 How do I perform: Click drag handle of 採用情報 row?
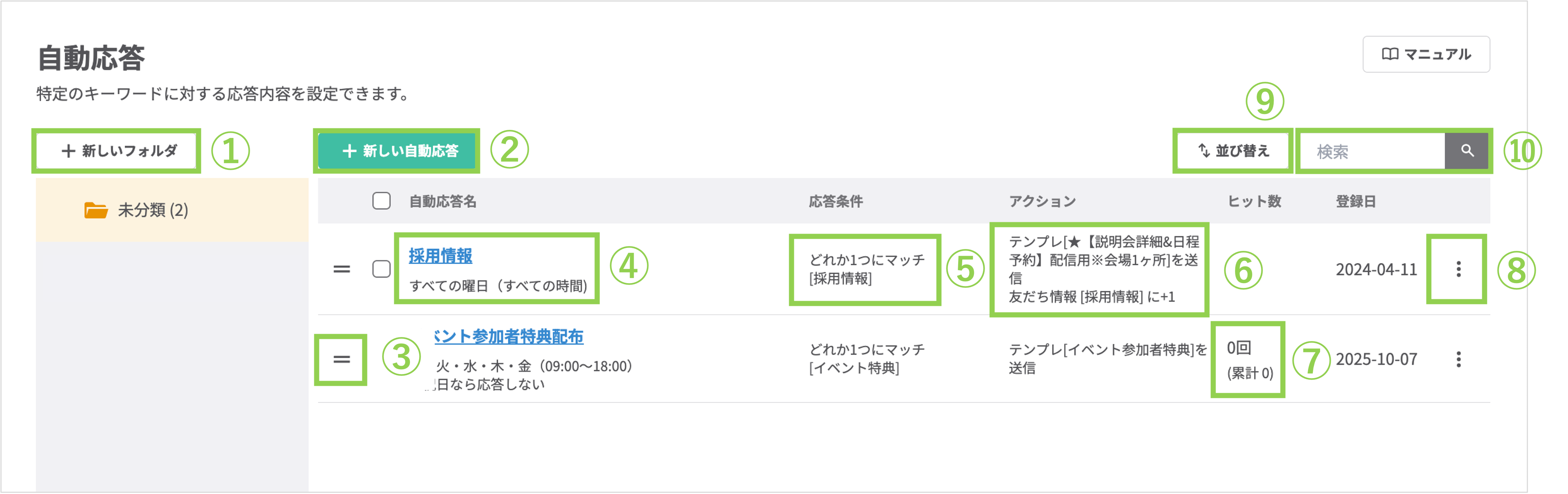click(341, 268)
